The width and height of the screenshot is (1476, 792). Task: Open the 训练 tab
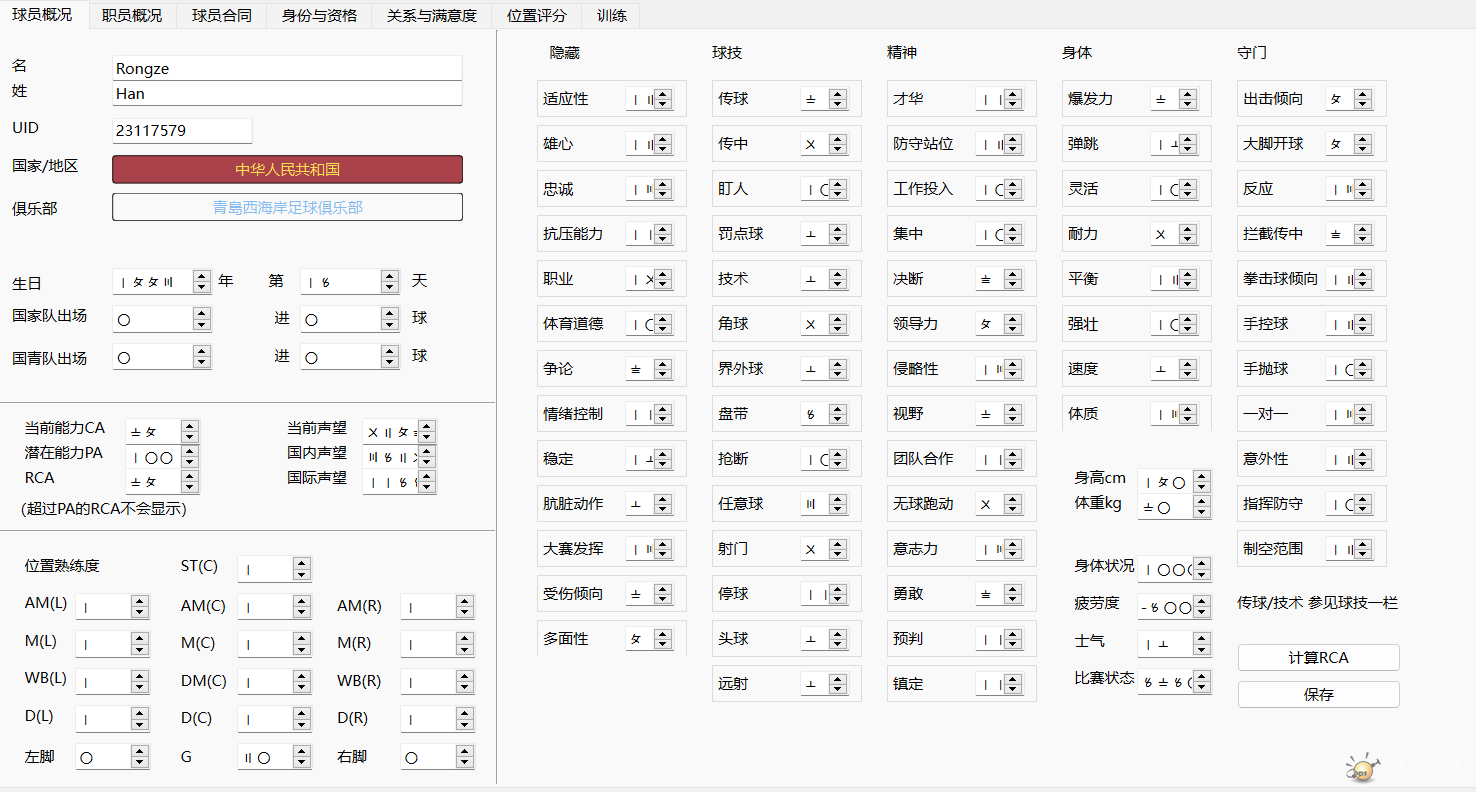612,15
